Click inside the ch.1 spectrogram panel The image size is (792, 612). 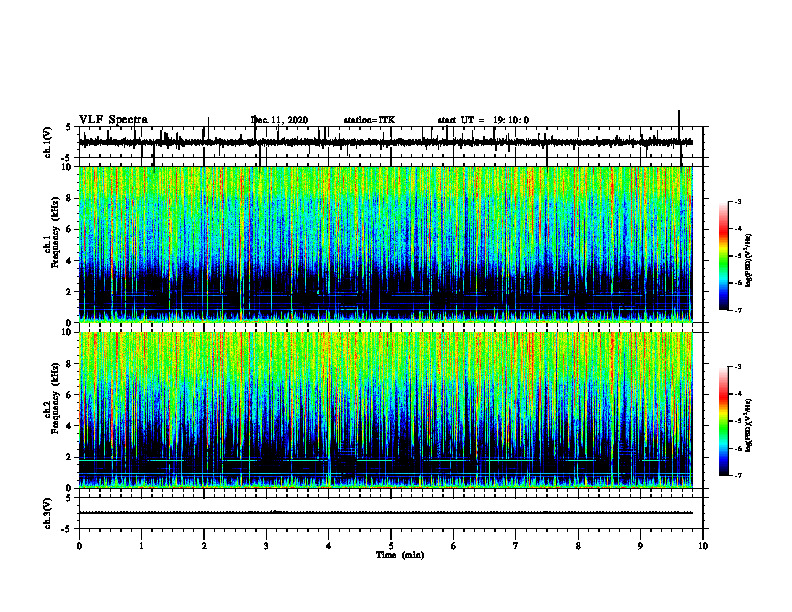click(x=385, y=244)
